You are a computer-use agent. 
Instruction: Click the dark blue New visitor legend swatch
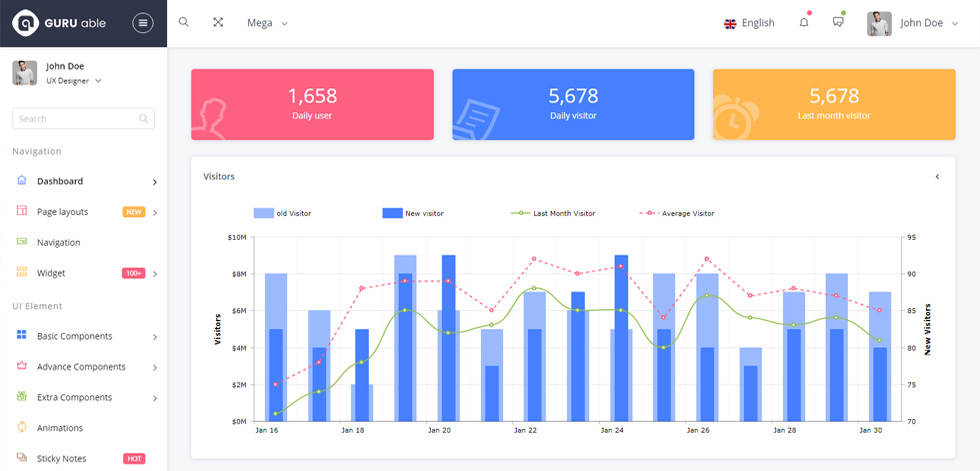click(392, 213)
